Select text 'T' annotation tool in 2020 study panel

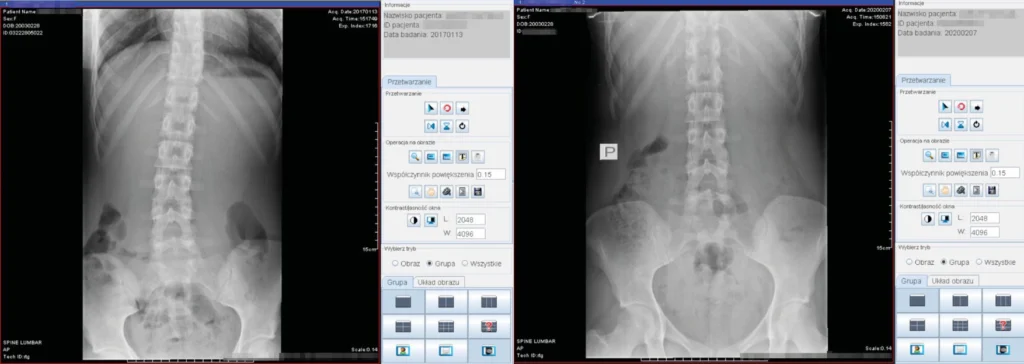(x=976, y=155)
